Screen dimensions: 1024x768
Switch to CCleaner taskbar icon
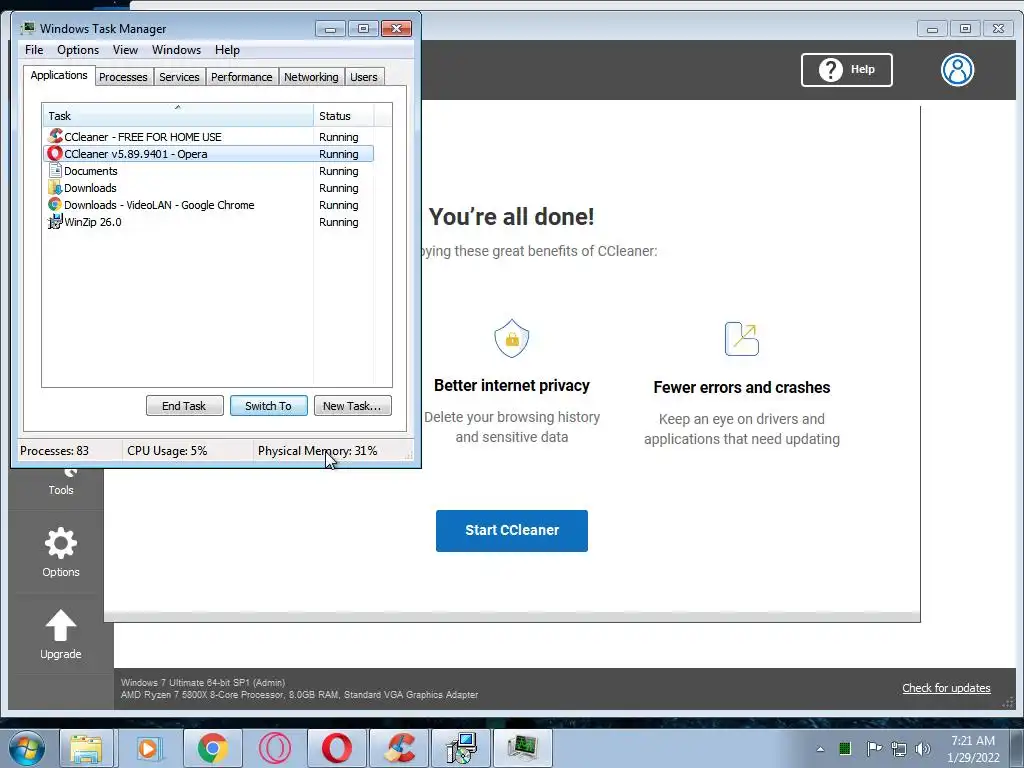398,748
